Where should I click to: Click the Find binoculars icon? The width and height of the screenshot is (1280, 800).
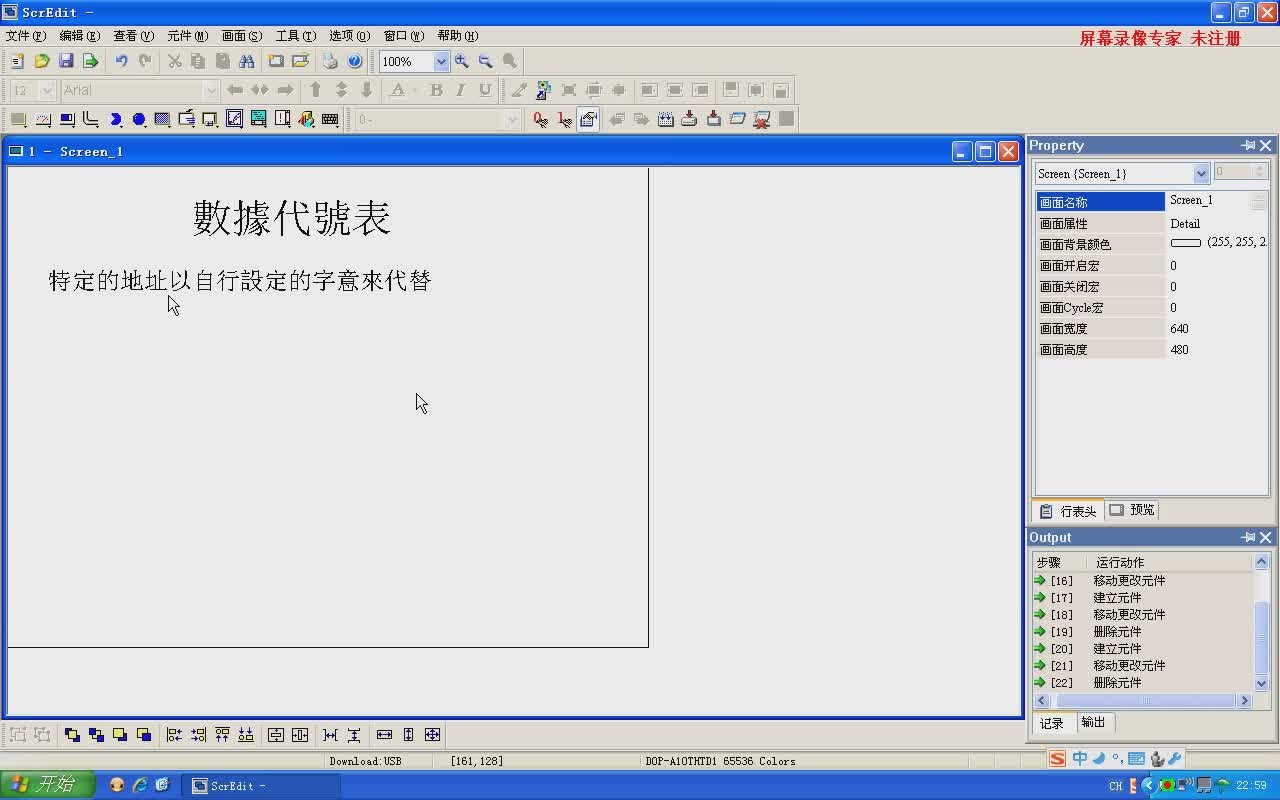coord(246,61)
